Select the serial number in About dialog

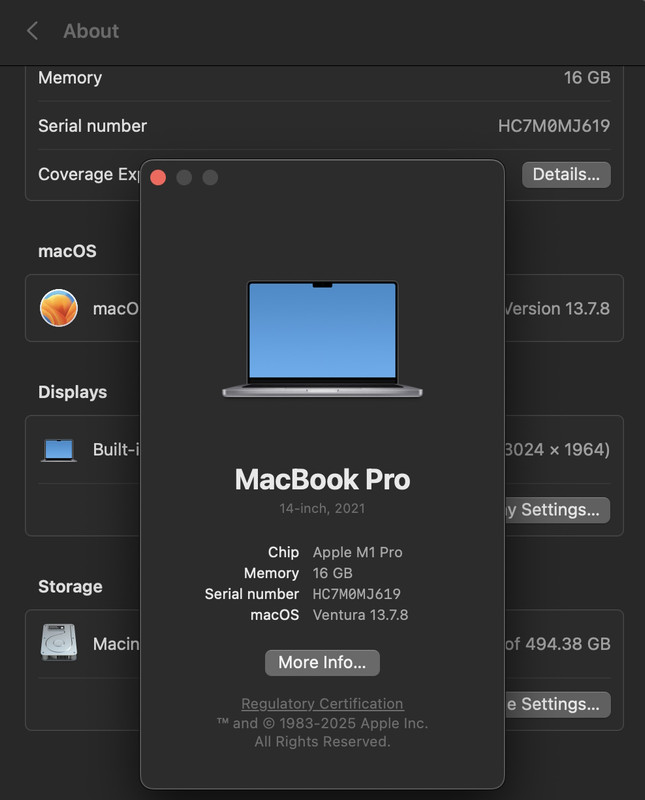(x=357, y=594)
